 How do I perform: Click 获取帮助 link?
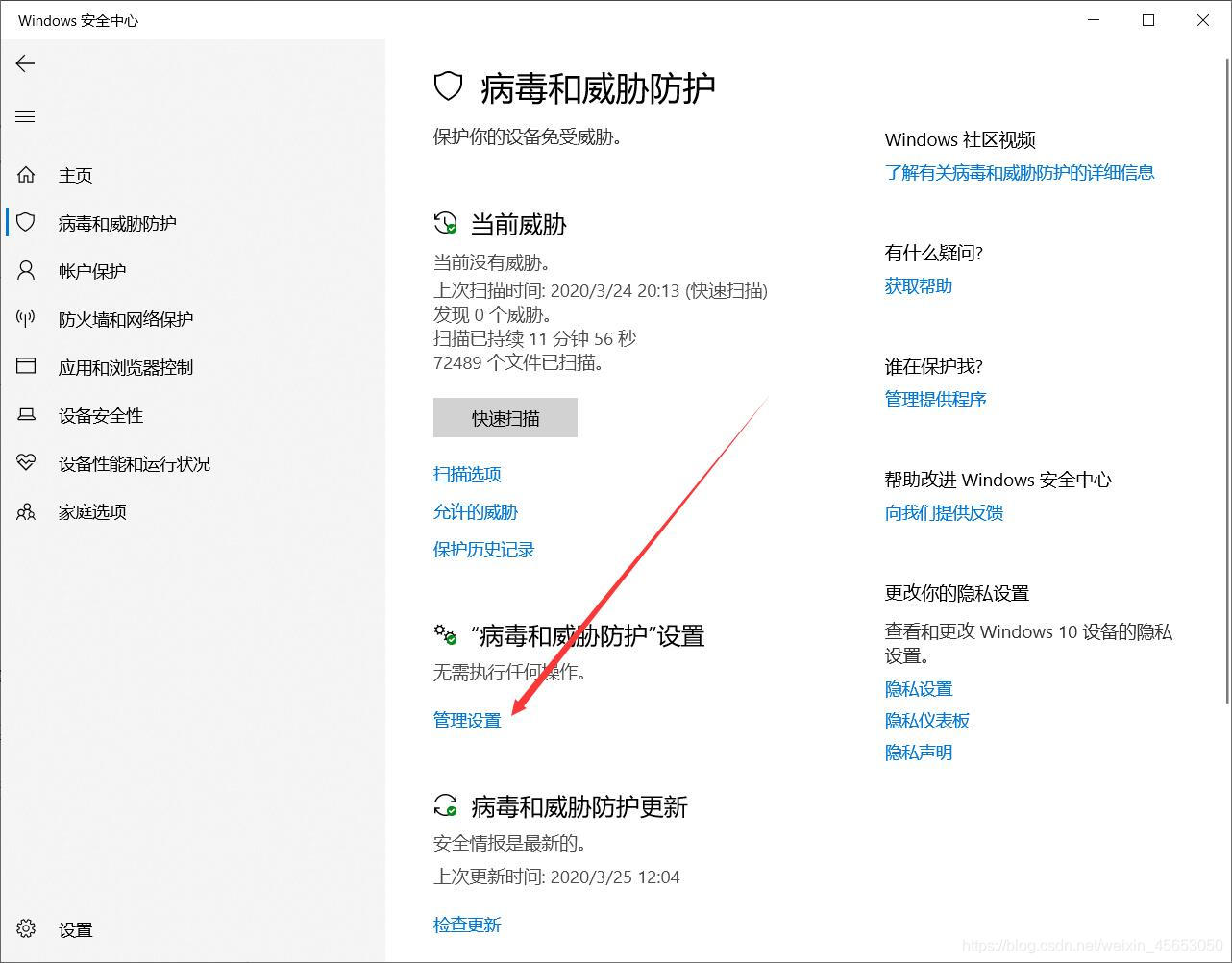click(919, 285)
